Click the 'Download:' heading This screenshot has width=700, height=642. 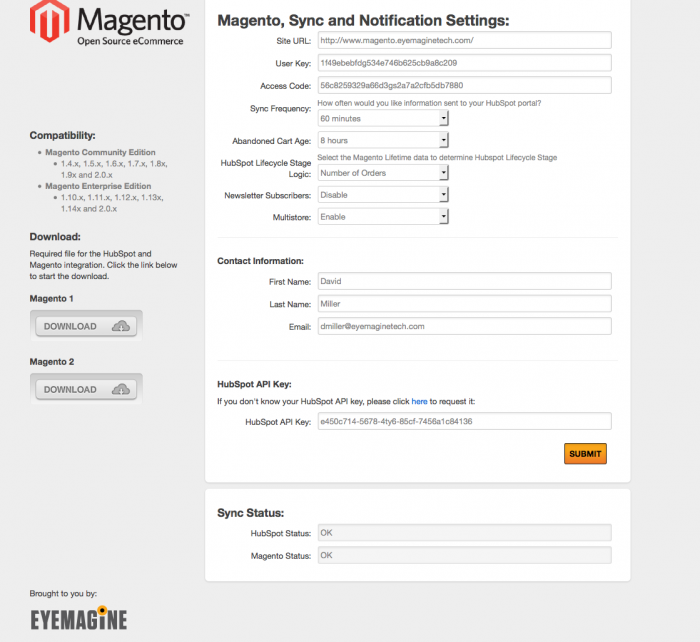pyautogui.click(x=55, y=237)
